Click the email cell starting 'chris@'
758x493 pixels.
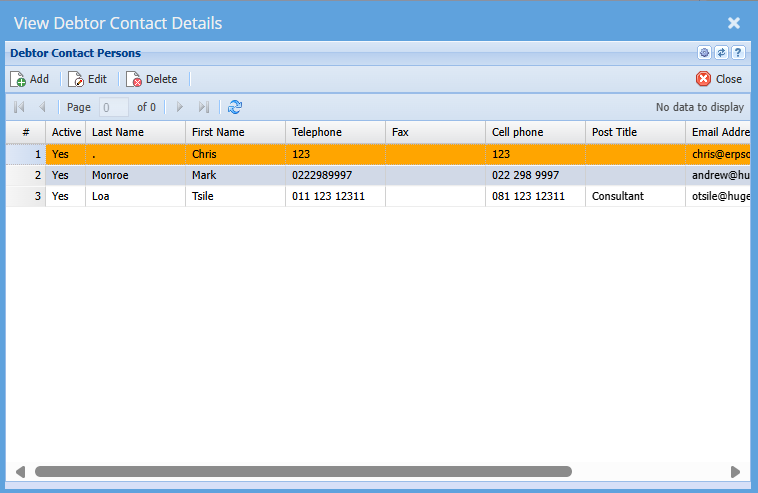pyautogui.click(x=718, y=154)
